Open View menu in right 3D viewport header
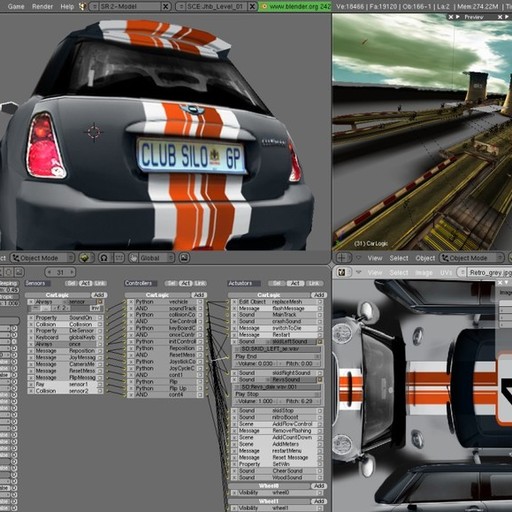The height and width of the screenshot is (512, 512). (x=375, y=258)
